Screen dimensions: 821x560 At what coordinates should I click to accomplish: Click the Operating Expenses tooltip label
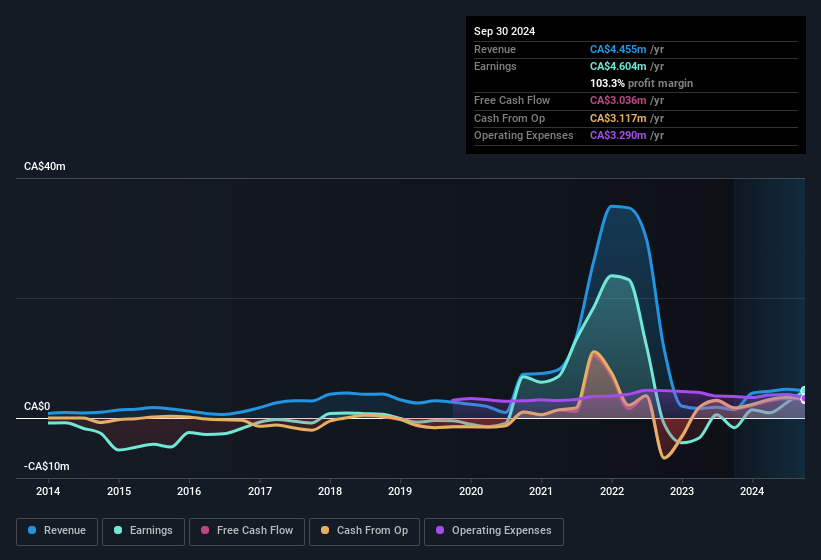coord(524,135)
